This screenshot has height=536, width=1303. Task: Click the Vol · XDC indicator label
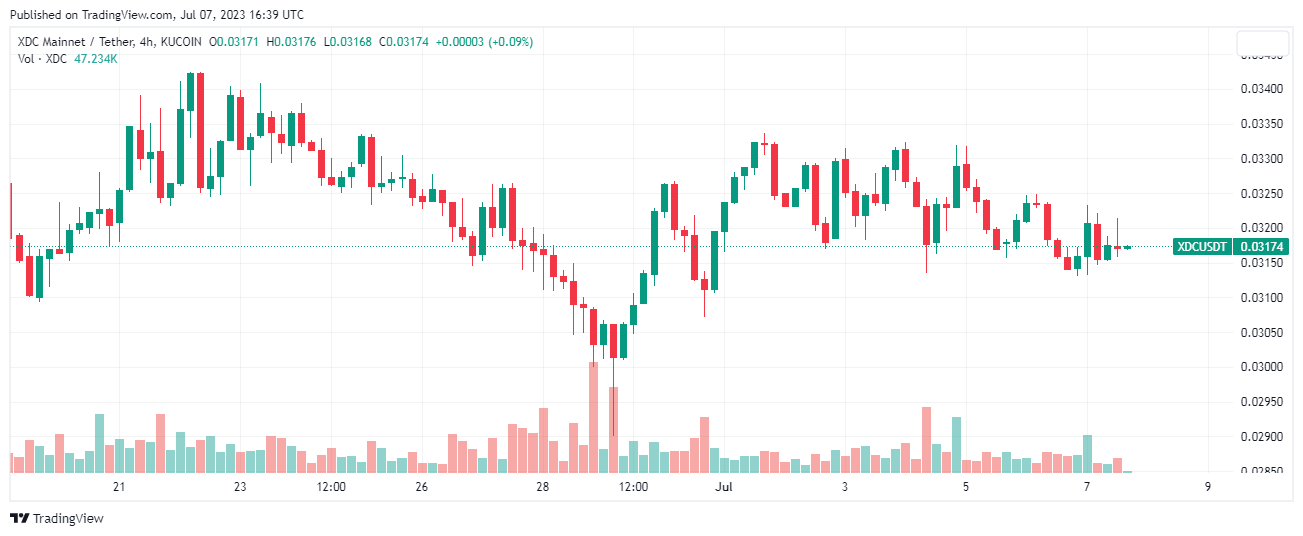click(x=42, y=59)
